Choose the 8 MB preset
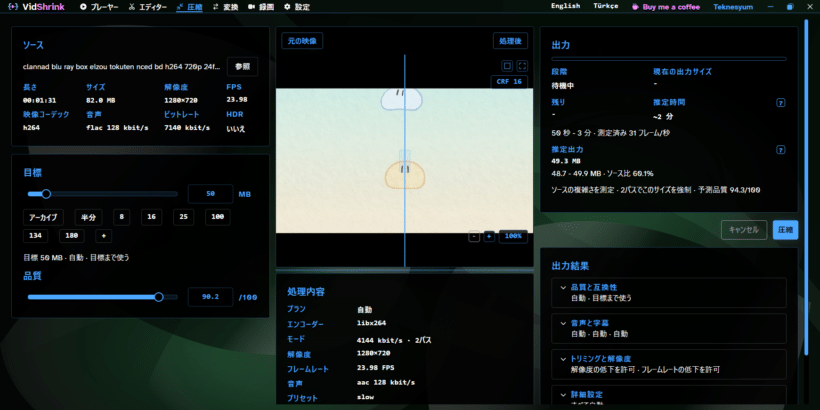The height and width of the screenshot is (410, 820). click(x=121, y=218)
